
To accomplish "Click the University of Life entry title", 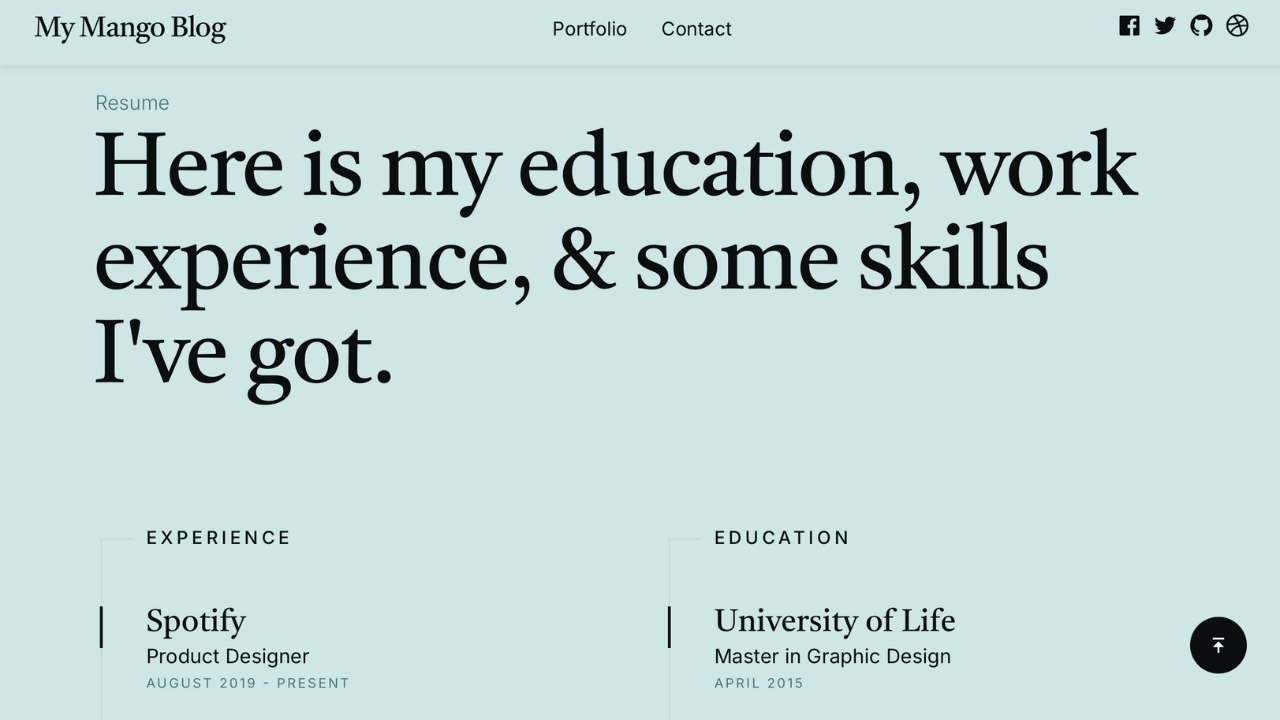I will [x=835, y=621].
